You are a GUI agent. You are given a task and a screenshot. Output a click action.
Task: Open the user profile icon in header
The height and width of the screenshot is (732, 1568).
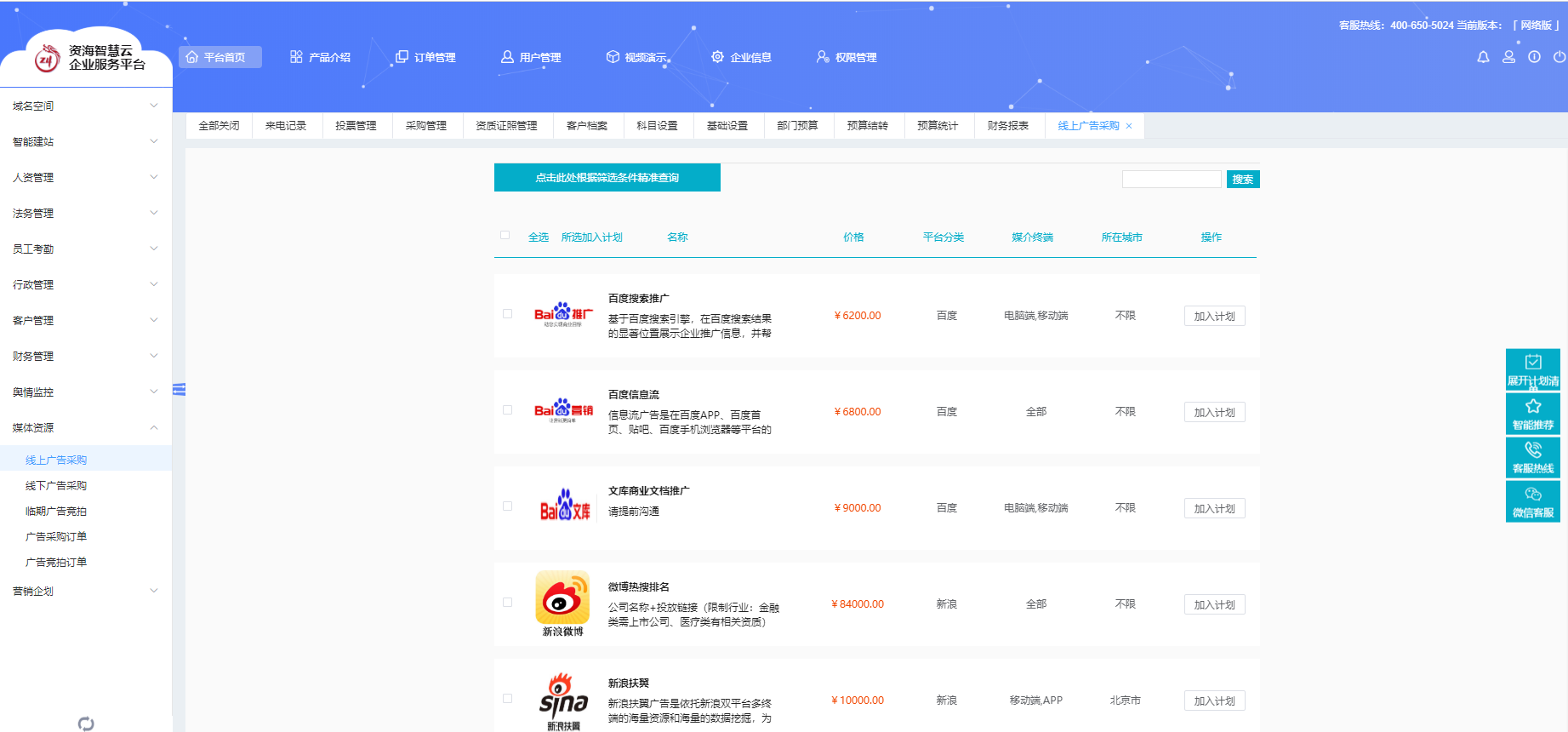coord(1508,57)
